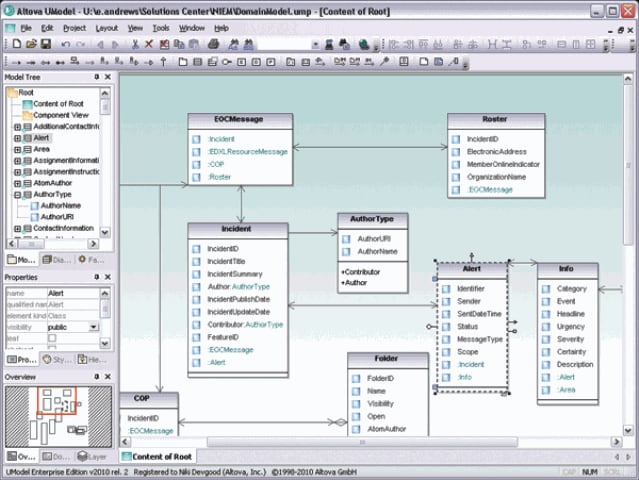This screenshot has height=480, width=639.
Task: Expand the AdditionalContactInfo tree node
Action: pos(18,127)
